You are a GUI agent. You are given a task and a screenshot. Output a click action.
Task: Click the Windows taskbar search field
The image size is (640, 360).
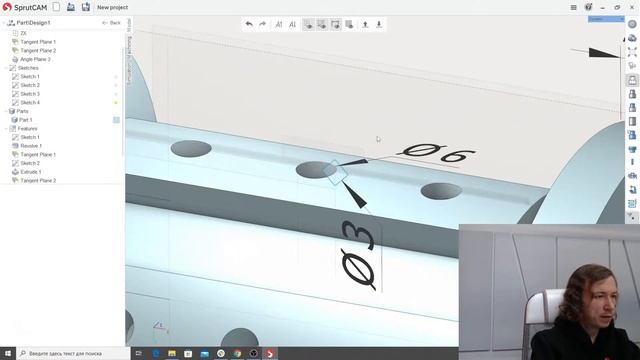coord(73,353)
